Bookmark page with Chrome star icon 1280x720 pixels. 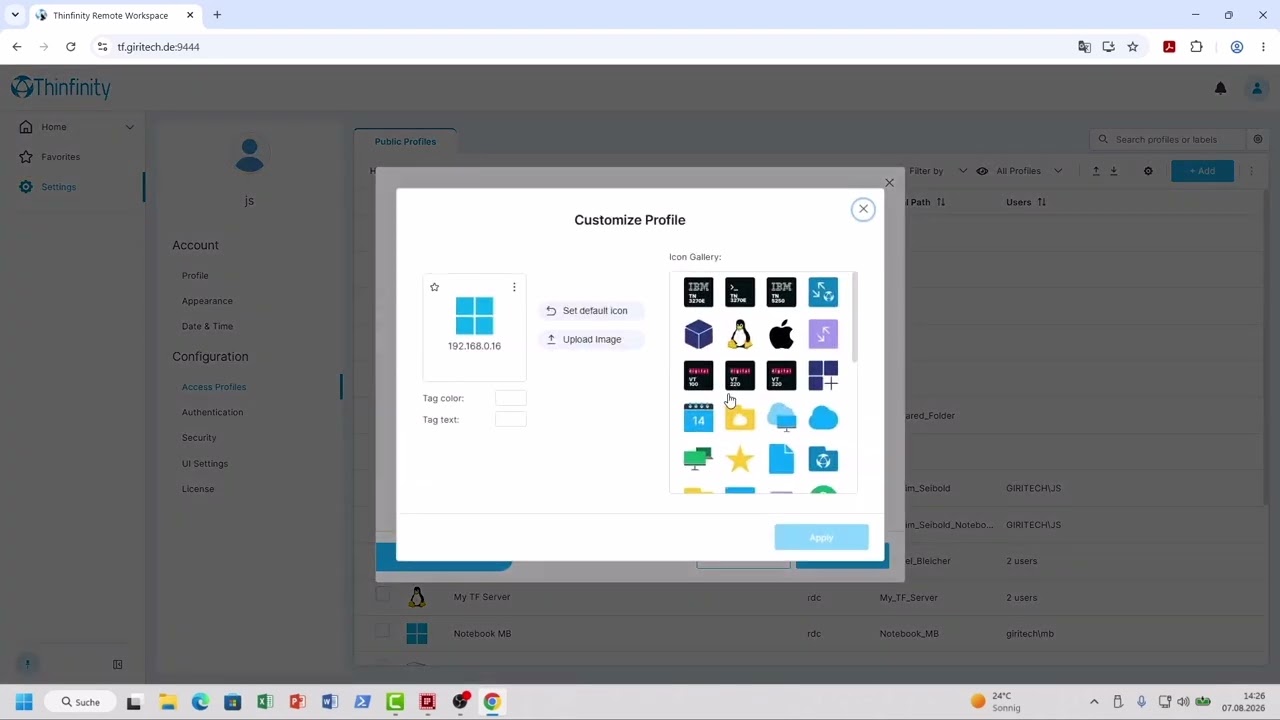tap(1133, 47)
